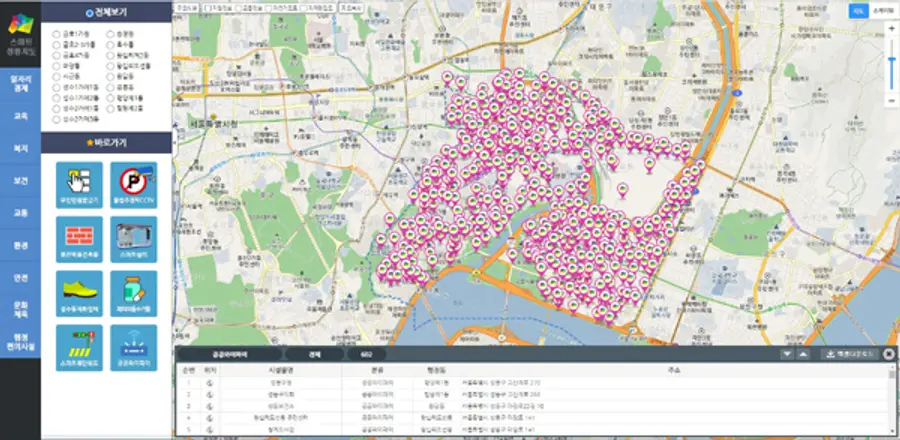Screen dimensions: 900x440
Task: Open the smart crosswalk traffic light tile
Action: 79,348
